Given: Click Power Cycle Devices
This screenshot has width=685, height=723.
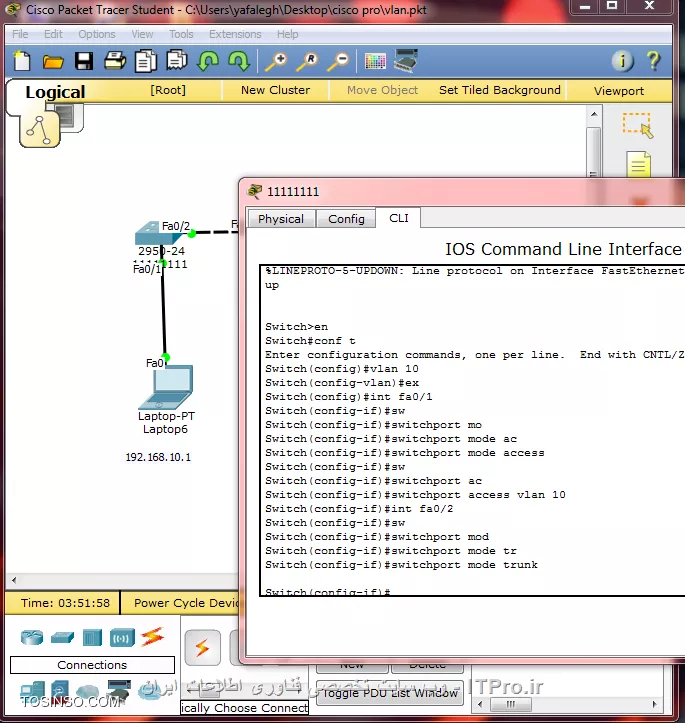Looking at the screenshot, I should [x=186, y=603].
